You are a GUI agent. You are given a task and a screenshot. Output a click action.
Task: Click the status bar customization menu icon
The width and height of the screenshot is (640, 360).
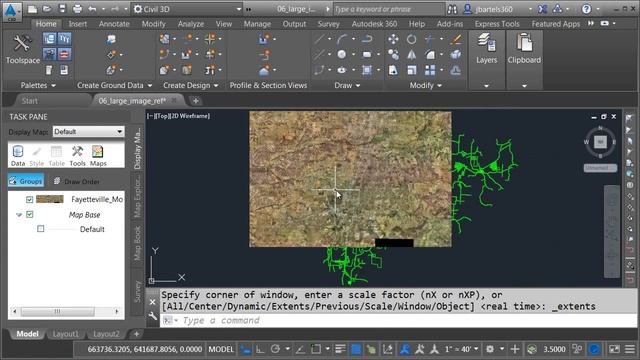click(630, 349)
